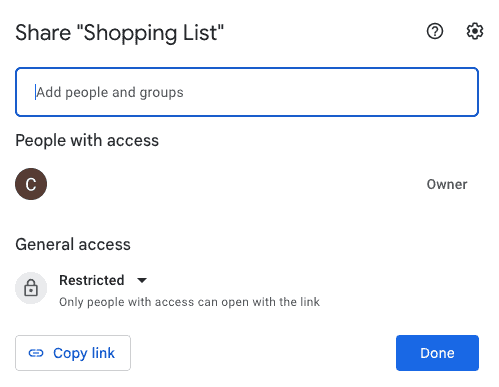Select the Copy link text label
Image resolution: width=499 pixels, height=387 pixels.
(x=84, y=353)
